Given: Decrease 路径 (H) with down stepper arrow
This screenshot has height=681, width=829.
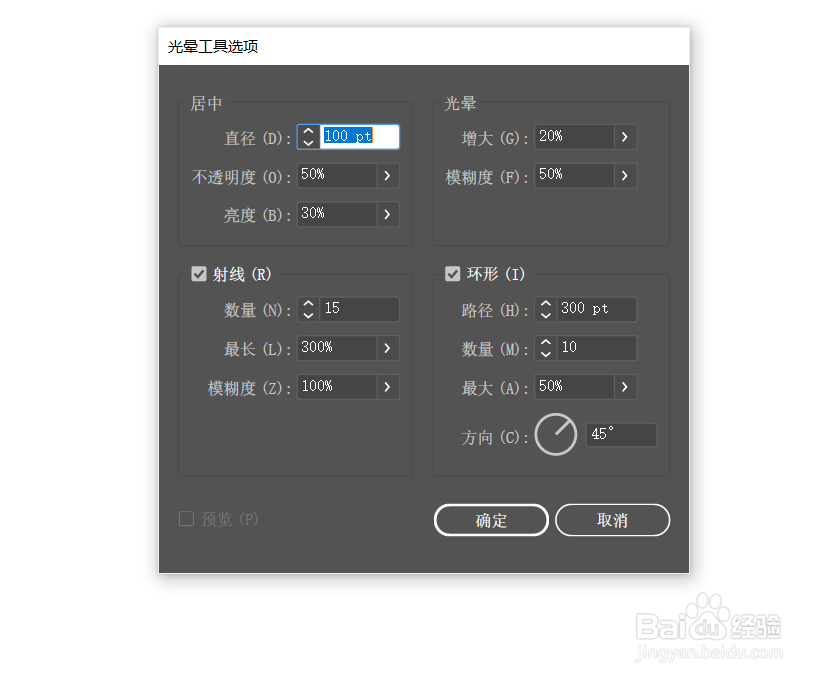Looking at the screenshot, I should 546,315.
